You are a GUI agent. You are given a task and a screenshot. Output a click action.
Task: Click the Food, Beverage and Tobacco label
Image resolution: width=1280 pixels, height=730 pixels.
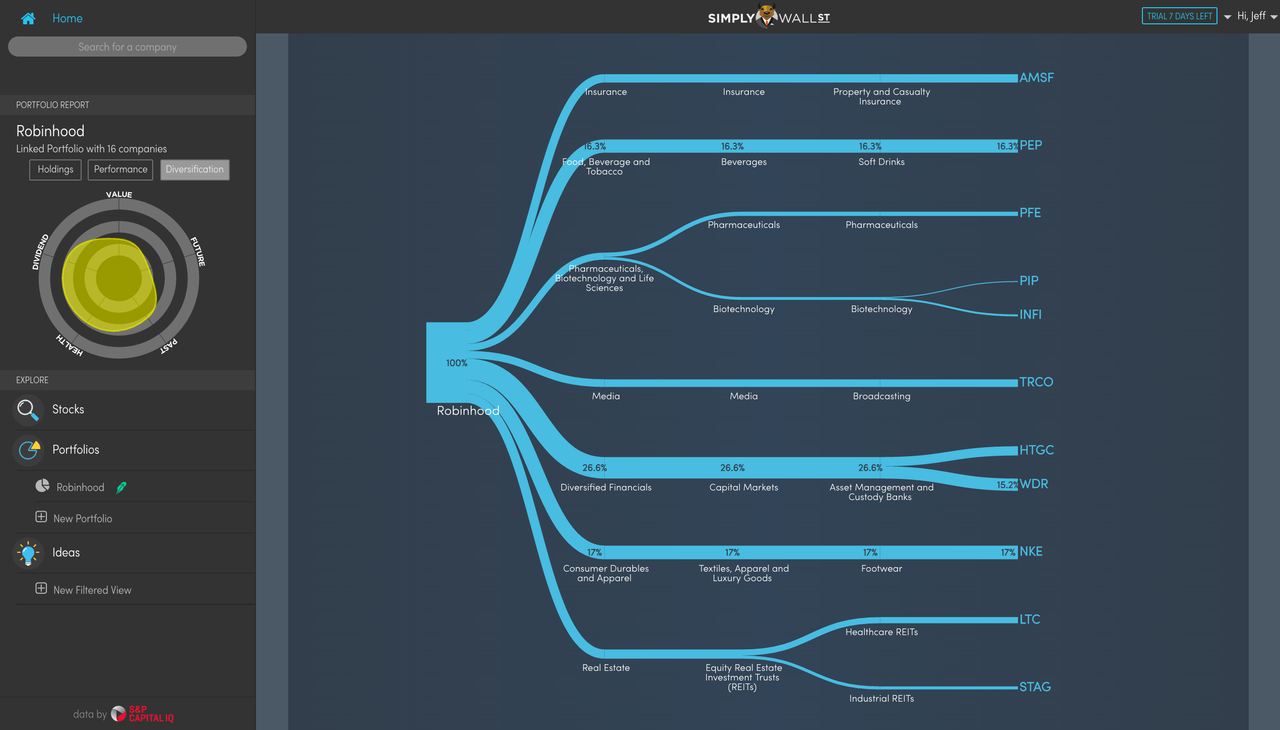point(606,167)
